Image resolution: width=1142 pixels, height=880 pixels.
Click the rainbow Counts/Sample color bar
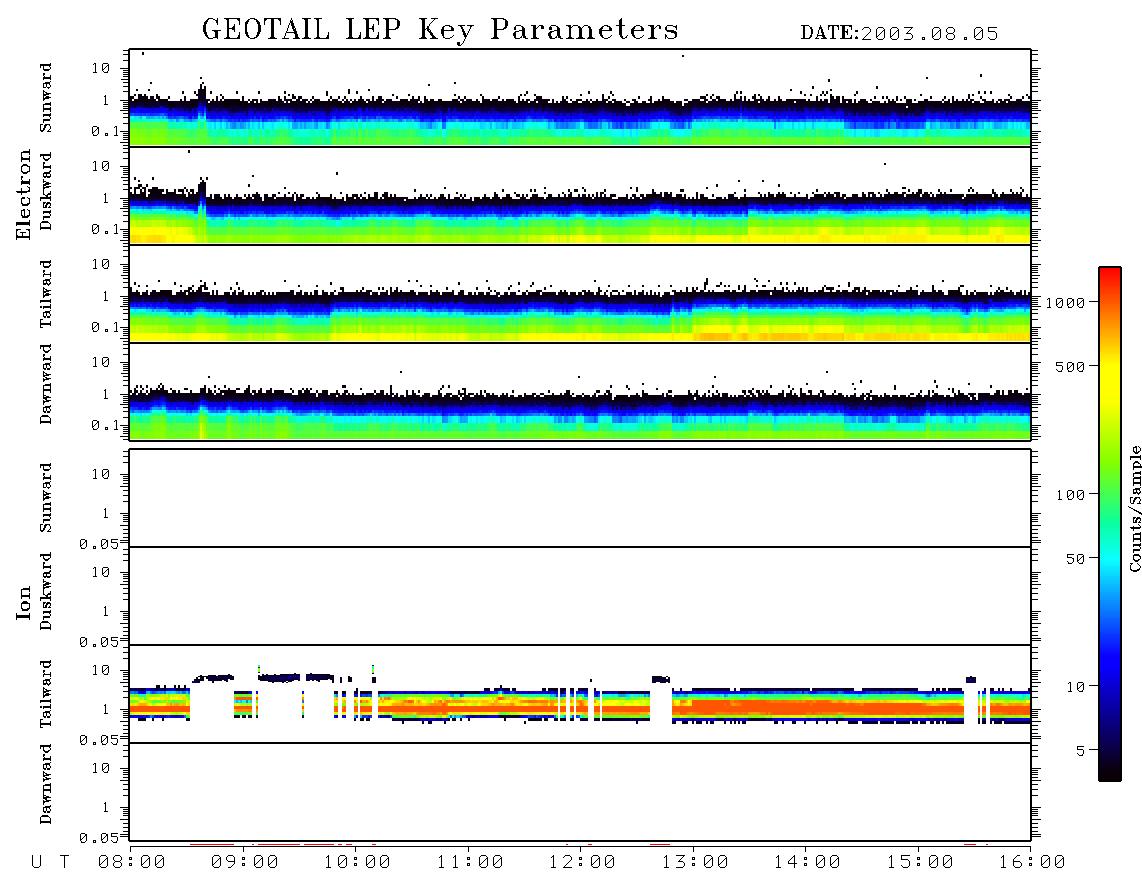pos(1110,525)
